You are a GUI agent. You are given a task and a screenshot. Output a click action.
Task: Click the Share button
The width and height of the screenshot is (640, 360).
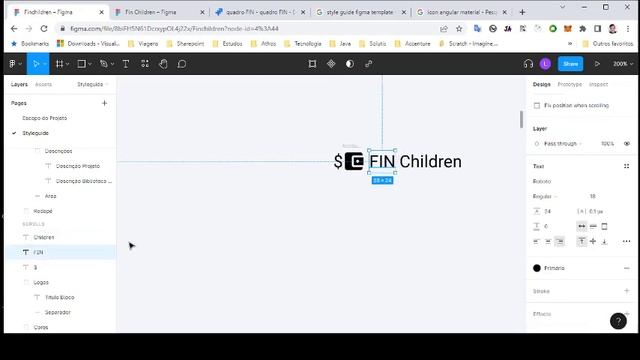coord(570,64)
